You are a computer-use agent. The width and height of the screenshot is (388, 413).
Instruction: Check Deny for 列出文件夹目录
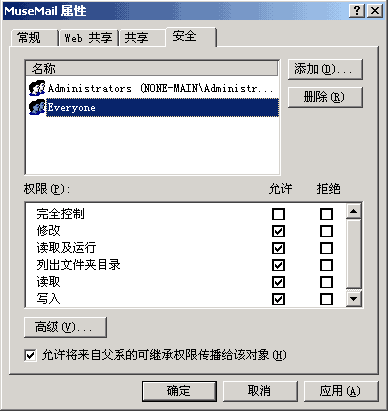(326, 265)
